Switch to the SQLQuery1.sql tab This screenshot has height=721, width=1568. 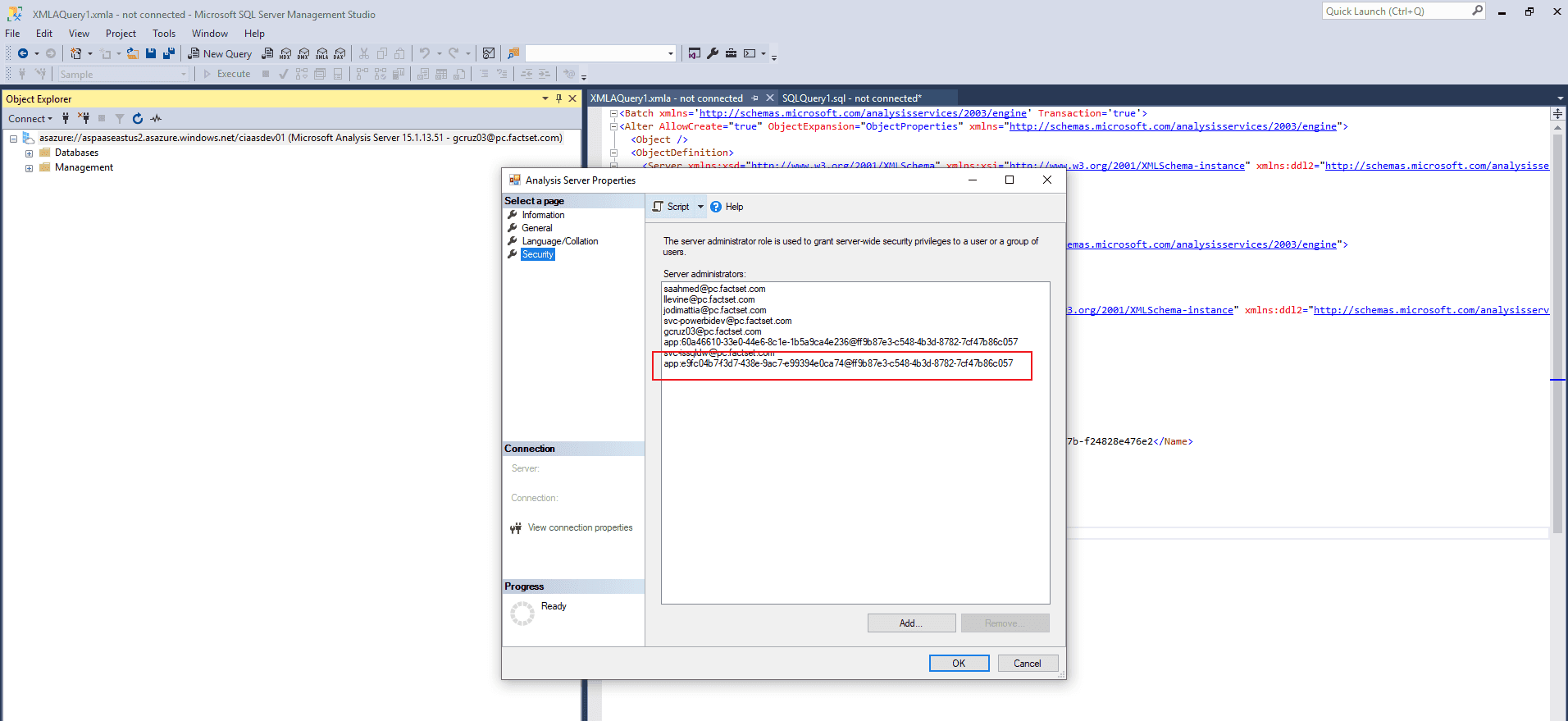click(x=851, y=98)
